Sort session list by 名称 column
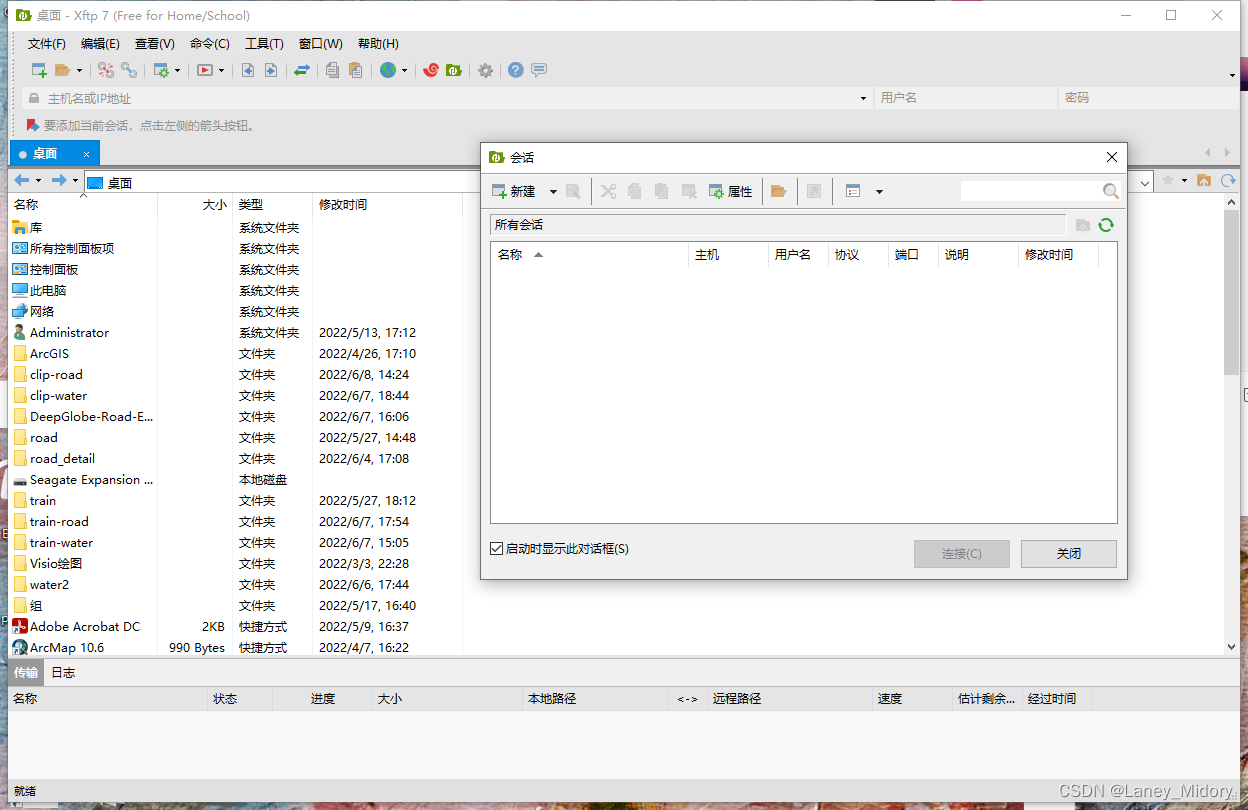1248x810 pixels. pyautogui.click(x=589, y=255)
